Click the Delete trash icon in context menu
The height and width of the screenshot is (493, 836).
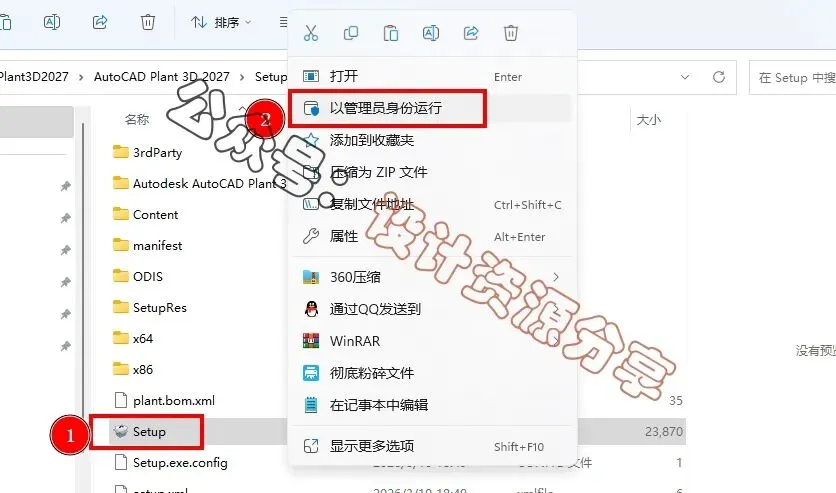tap(511, 33)
